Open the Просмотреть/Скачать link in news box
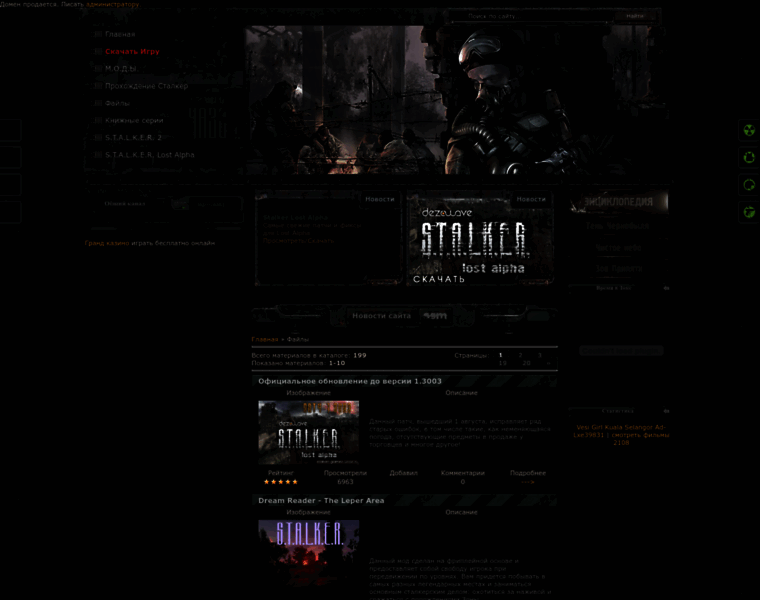Viewport: 760px width, 600px height. click(298, 241)
